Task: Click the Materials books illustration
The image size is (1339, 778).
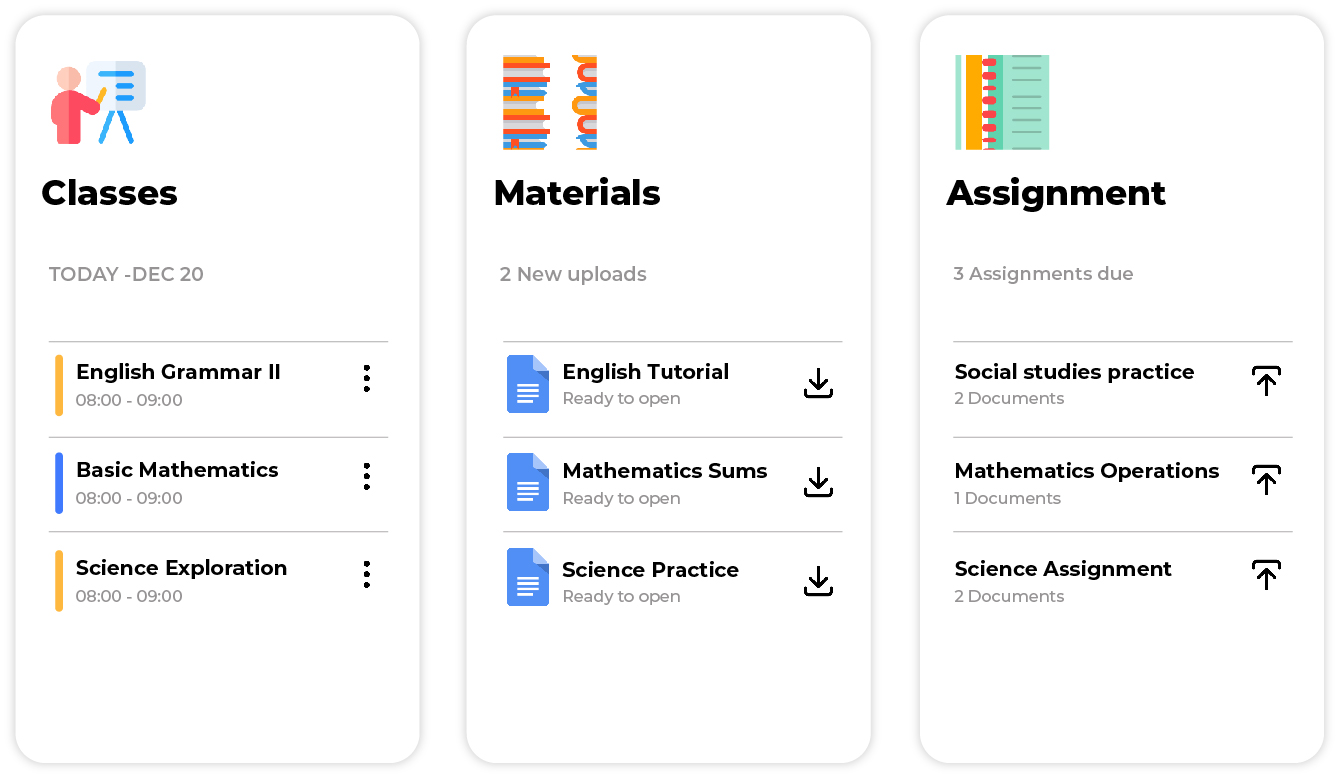Action: click(549, 102)
